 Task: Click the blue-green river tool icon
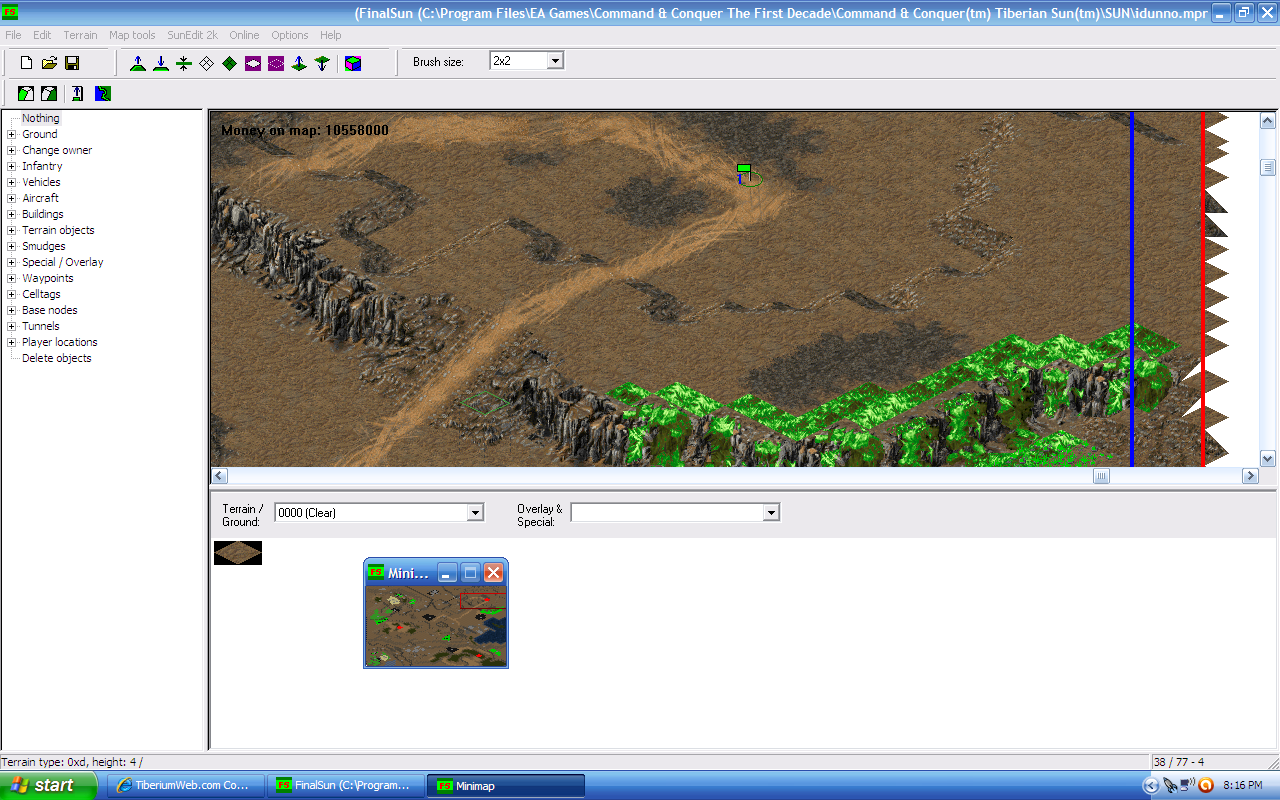click(x=103, y=94)
